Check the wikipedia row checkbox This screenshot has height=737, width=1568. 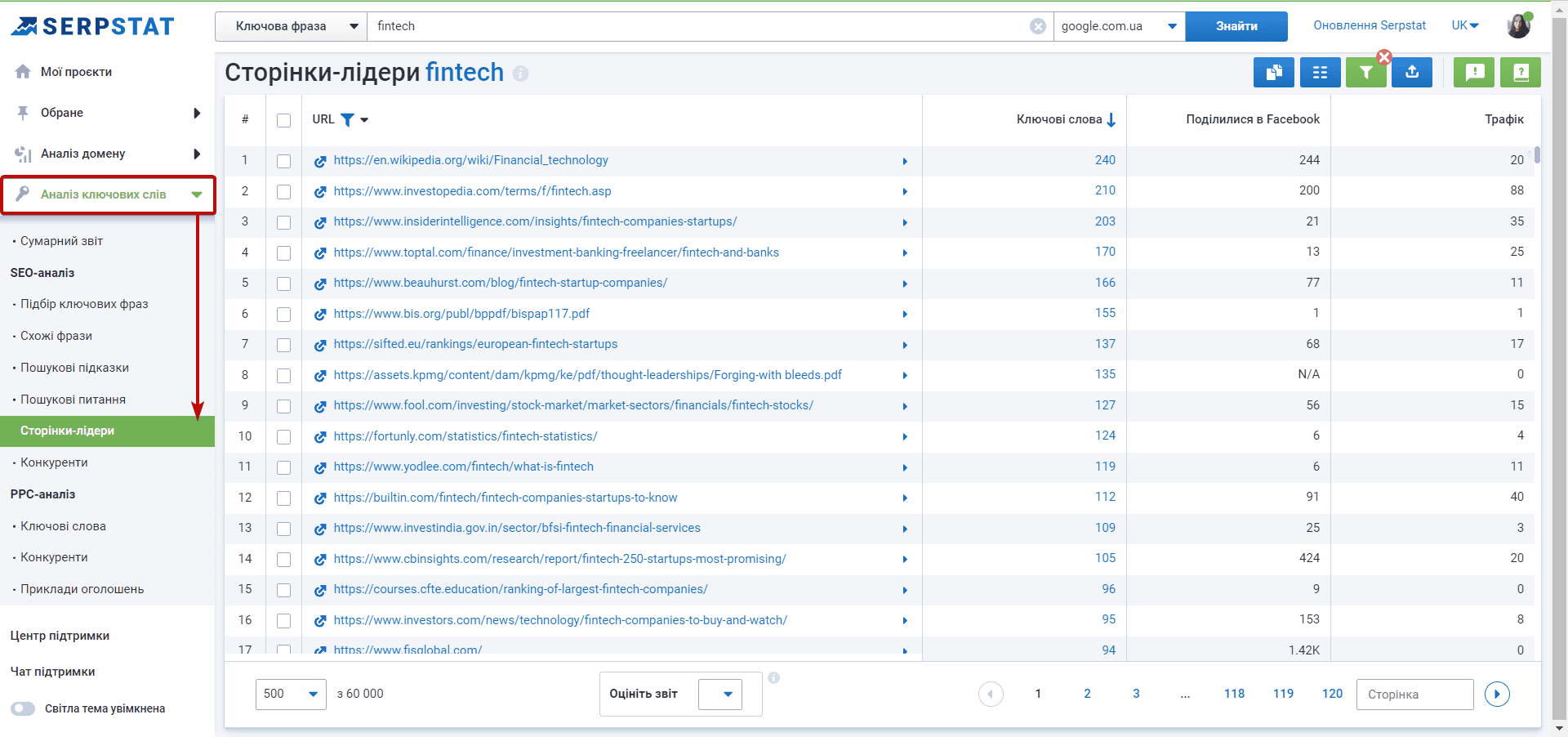(283, 161)
